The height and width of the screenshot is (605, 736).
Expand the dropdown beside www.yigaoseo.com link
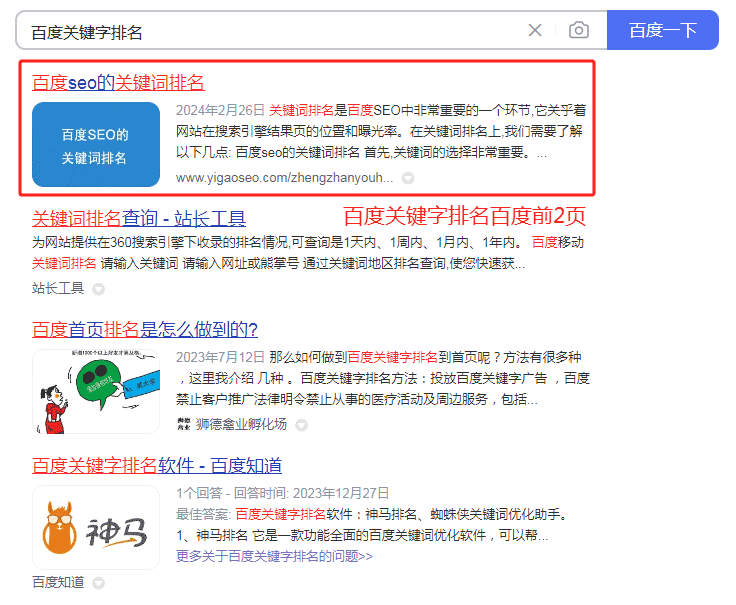408,178
